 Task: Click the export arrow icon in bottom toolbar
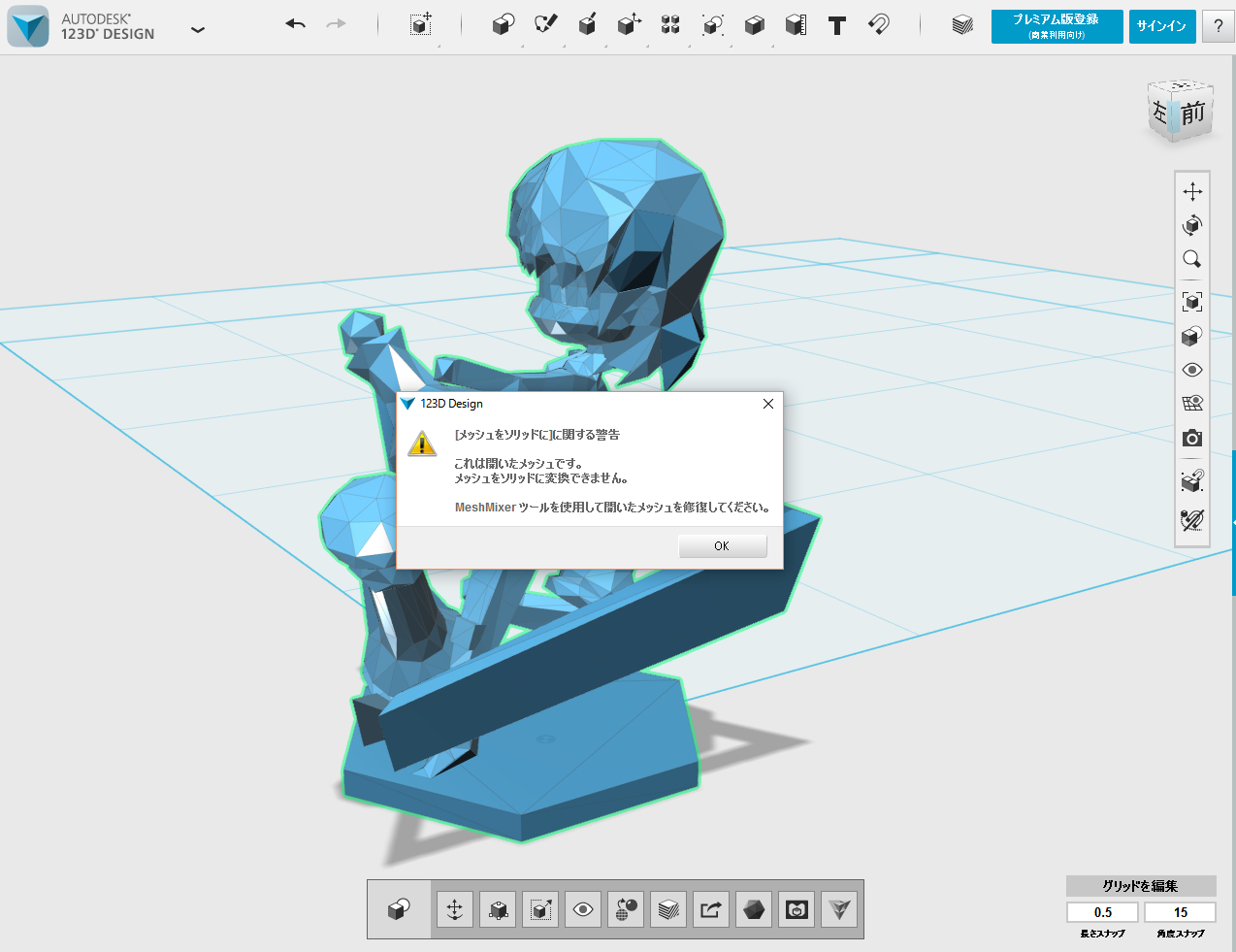tap(711, 909)
